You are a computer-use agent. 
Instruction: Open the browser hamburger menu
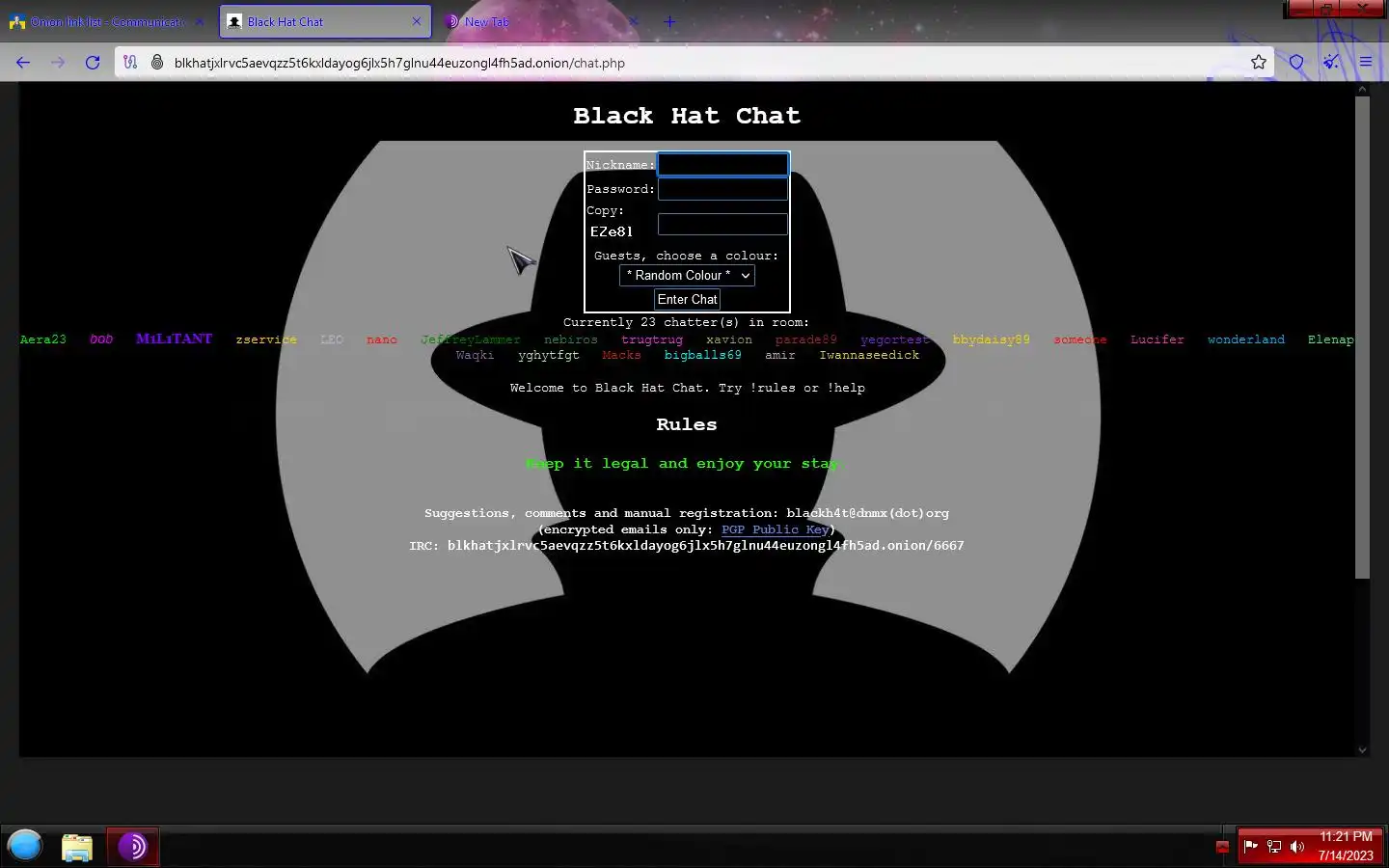point(1366,63)
